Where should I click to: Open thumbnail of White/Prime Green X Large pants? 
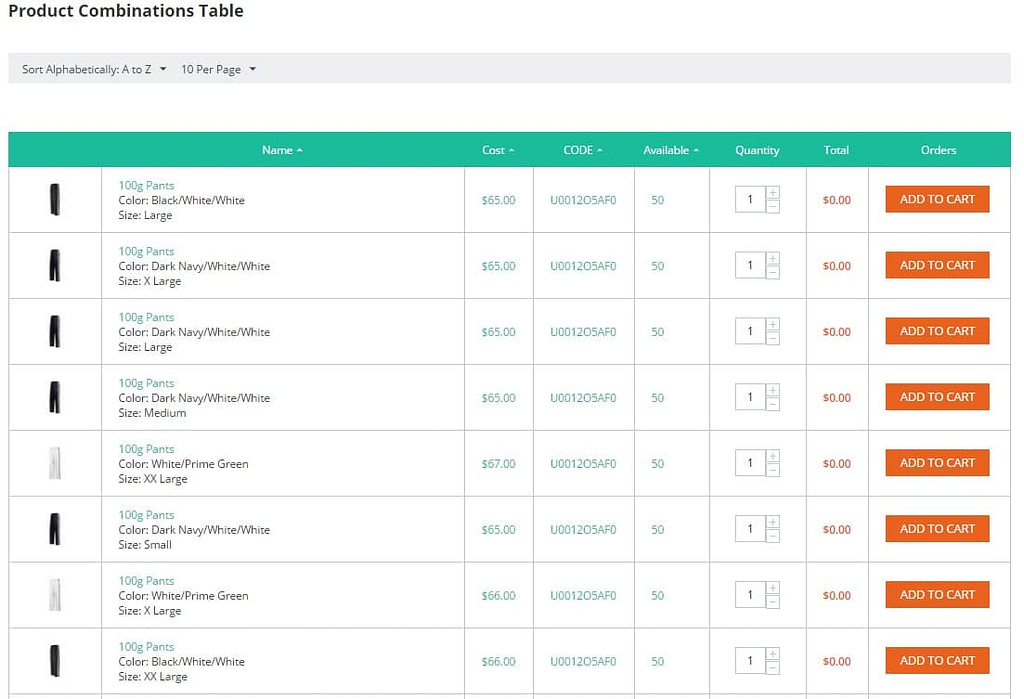click(x=55, y=596)
